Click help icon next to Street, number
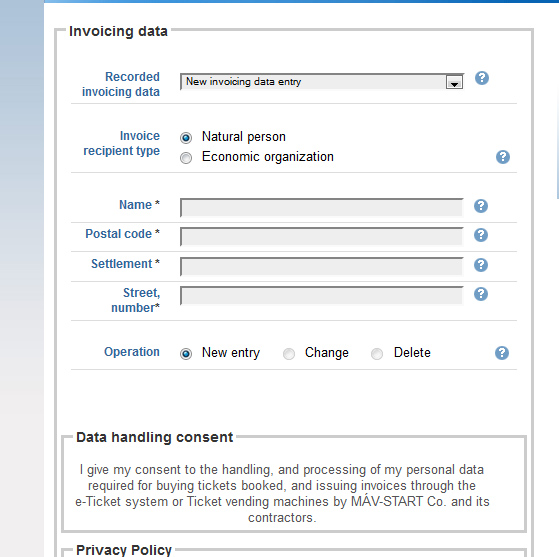This screenshot has height=557, width=559. click(481, 294)
